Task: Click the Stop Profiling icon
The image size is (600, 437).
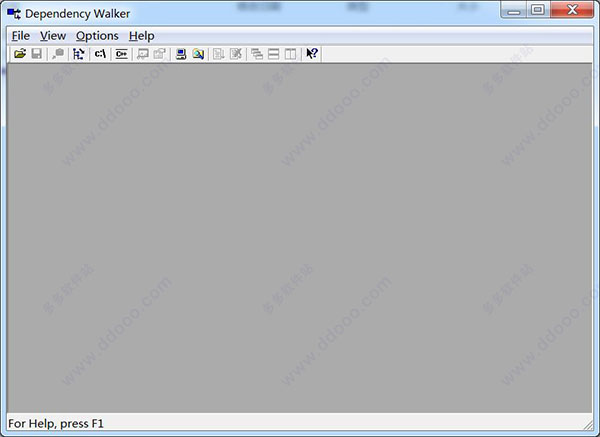Action: click(x=236, y=54)
